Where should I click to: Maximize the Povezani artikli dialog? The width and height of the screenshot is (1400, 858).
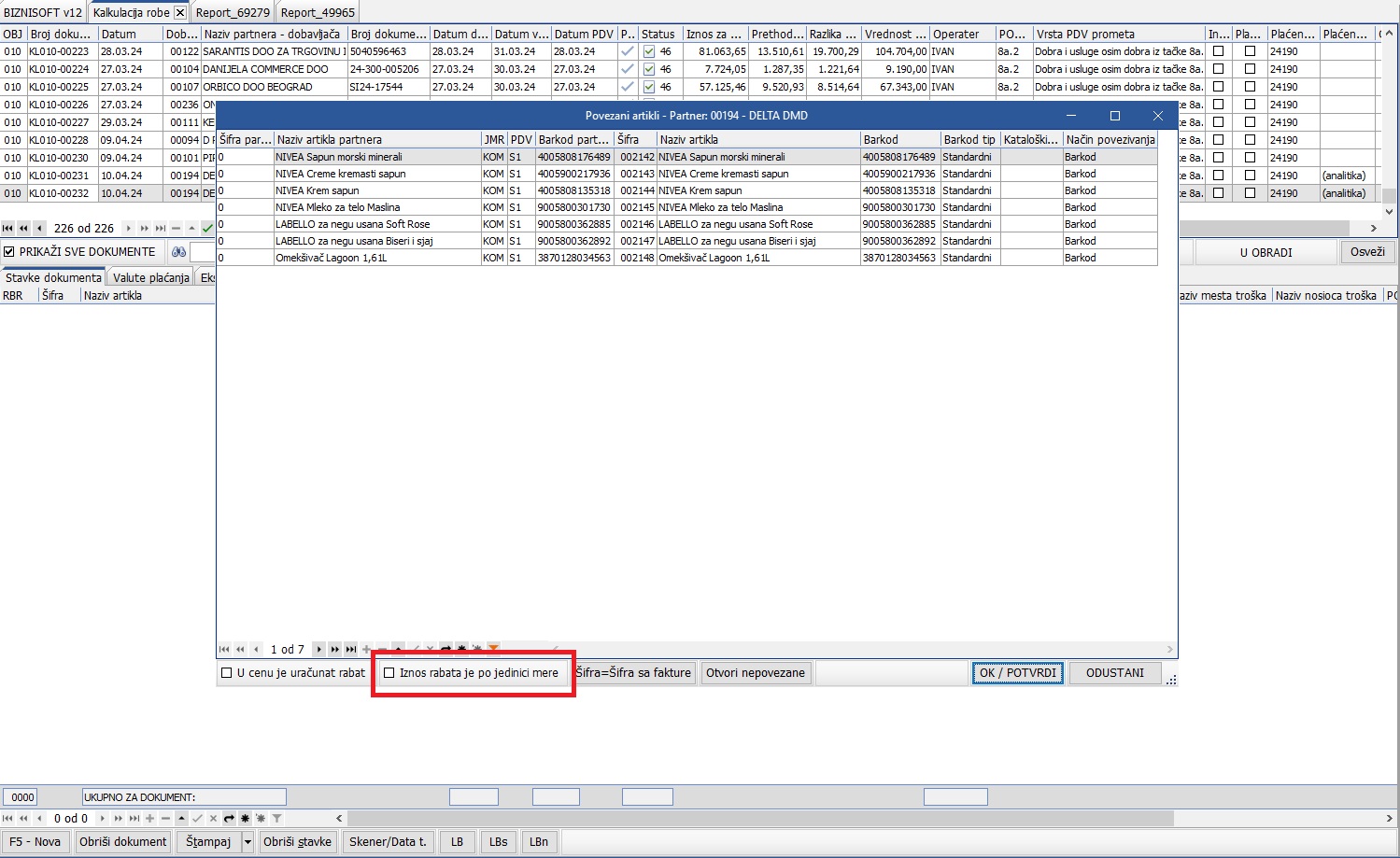click(1114, 116)
